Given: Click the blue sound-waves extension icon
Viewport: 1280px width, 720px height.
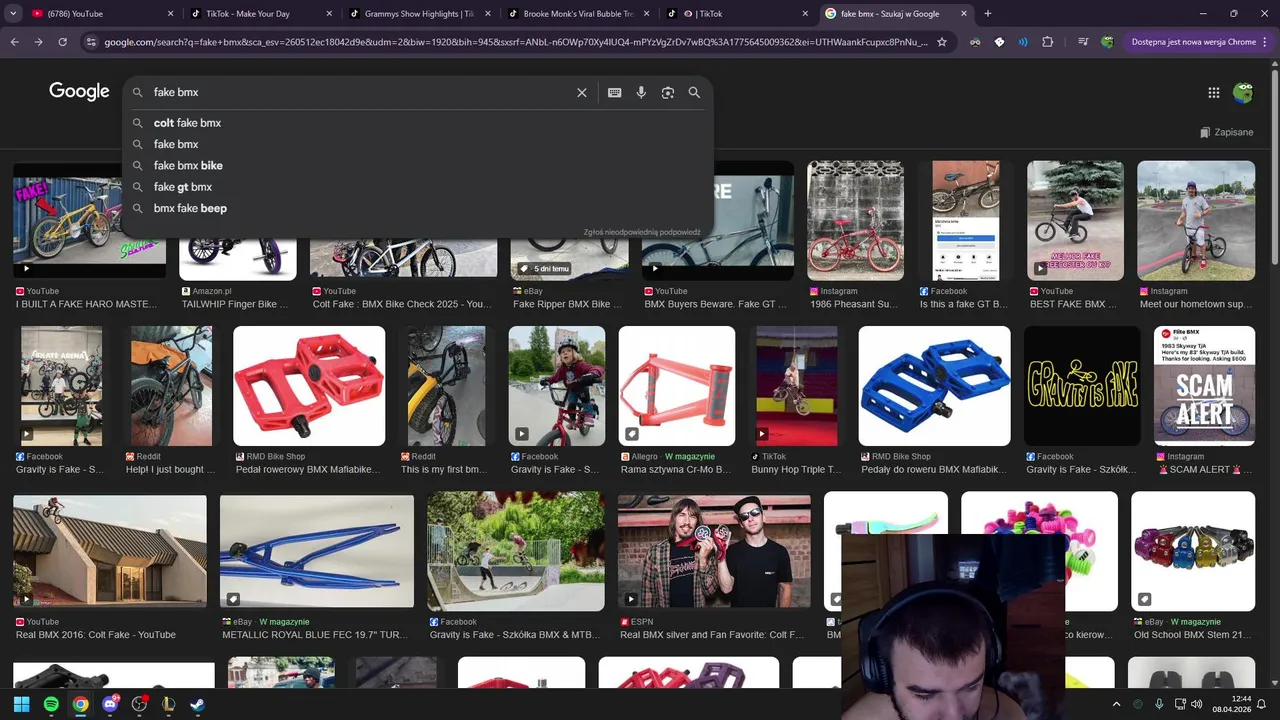Looking at the screenshot, I should 1023,42.
